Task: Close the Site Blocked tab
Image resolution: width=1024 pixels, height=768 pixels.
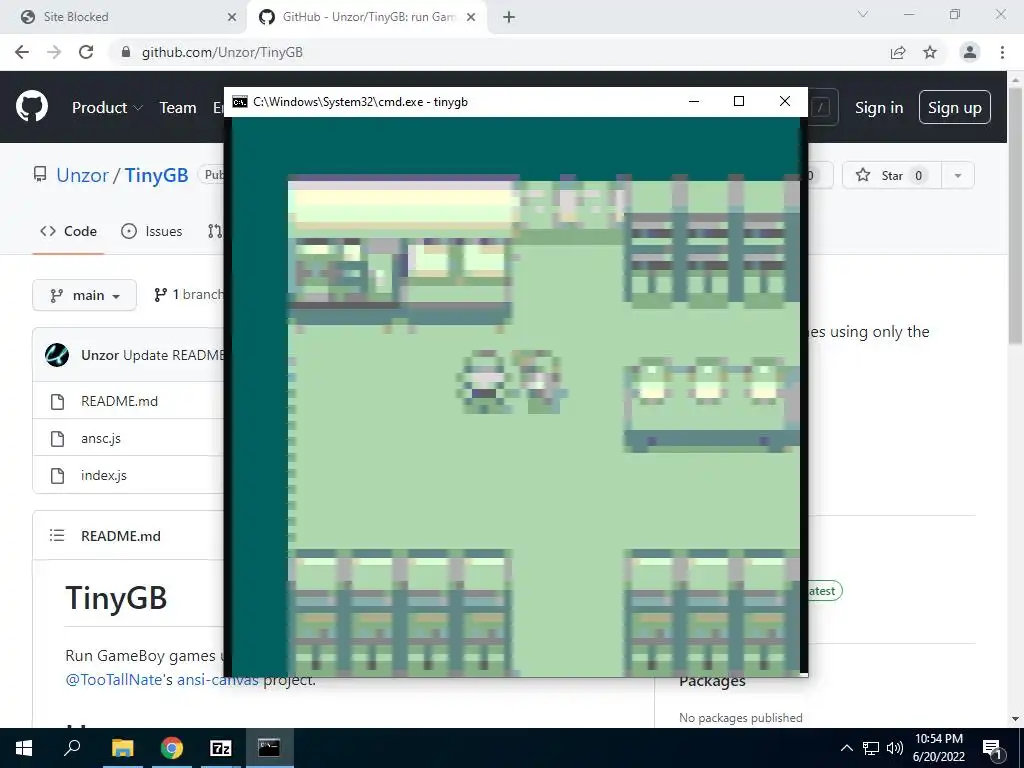Action: pos(232,17)
